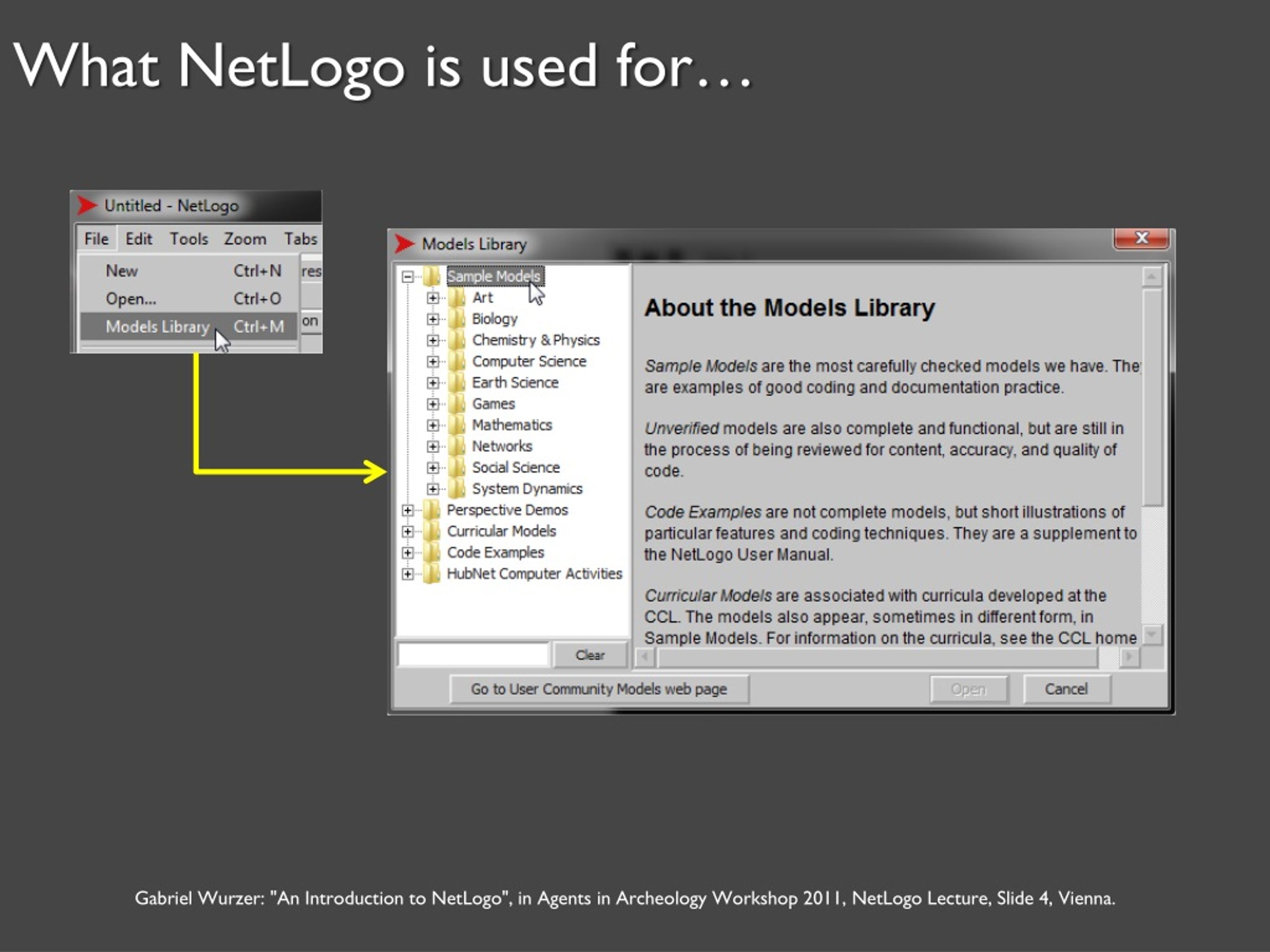This screenshot has width=1270, height=952.
Task: Click the Clear button
Action: pos(590,655)
